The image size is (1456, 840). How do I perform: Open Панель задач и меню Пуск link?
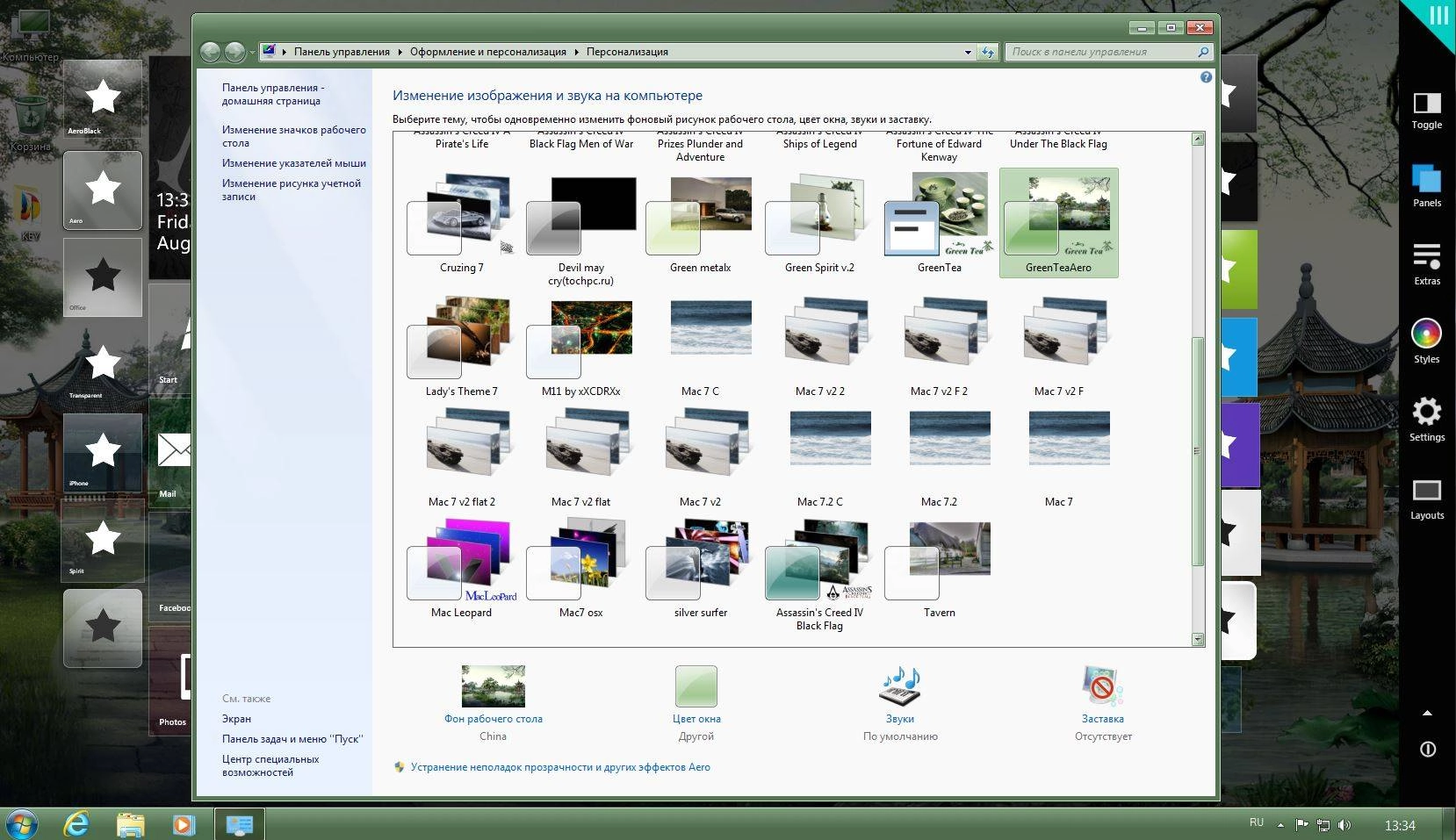[x=292, y=738]
